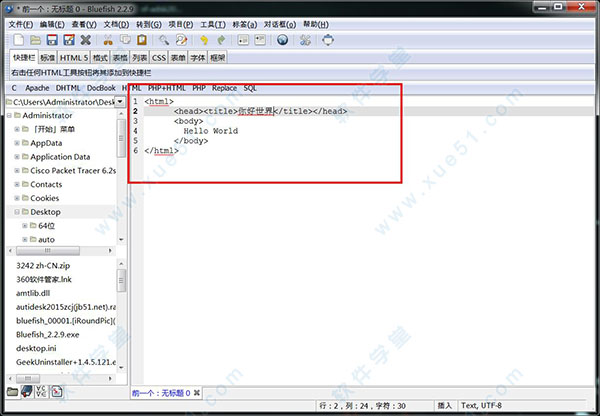Image resolution: width=600 pixels, height=416 pixels.
Task: Collapse the Desktop folder node
Action: click(x=17, y=212)
